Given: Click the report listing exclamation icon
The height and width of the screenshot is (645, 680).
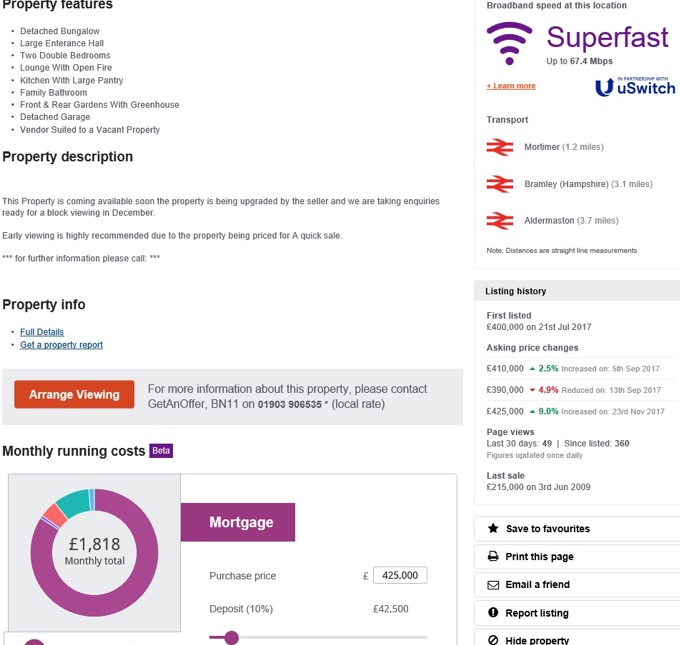Looking at the screenshot, I should click(493, 612).
